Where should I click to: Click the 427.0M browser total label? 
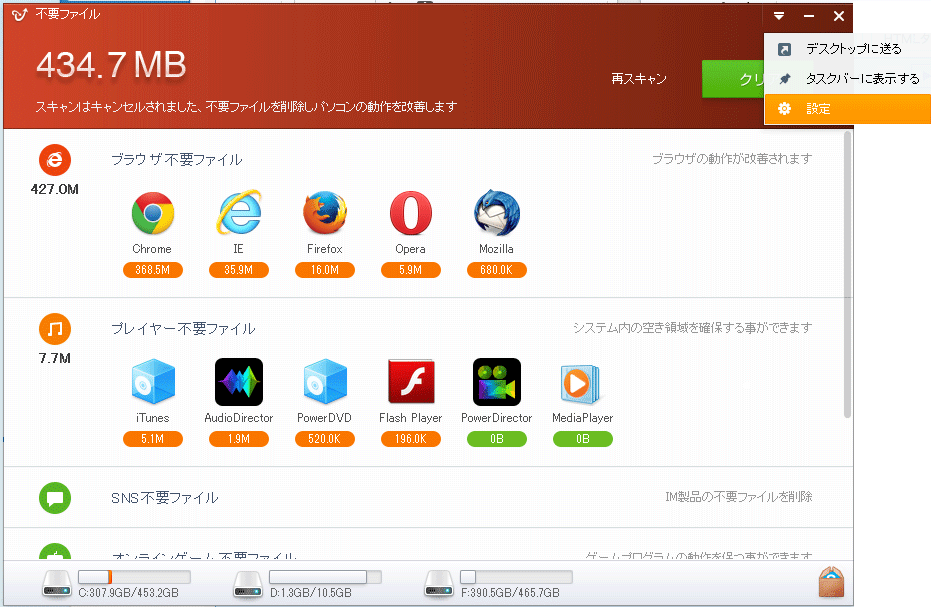[x=55, y=189]
